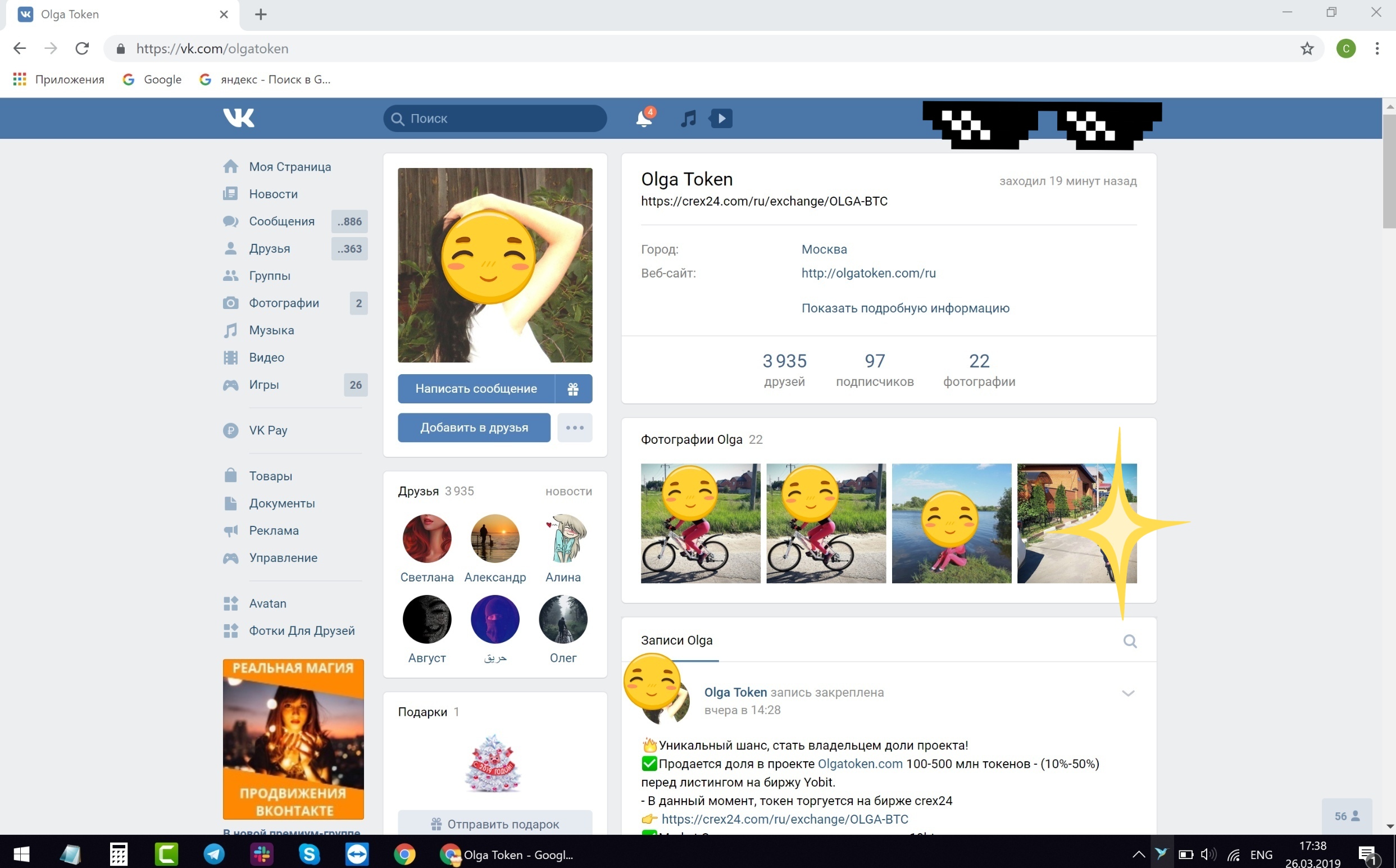Open Apps bookmarks shortcut Приложения
This screenshot has height=868, width=1396.
tap(58, 79)
